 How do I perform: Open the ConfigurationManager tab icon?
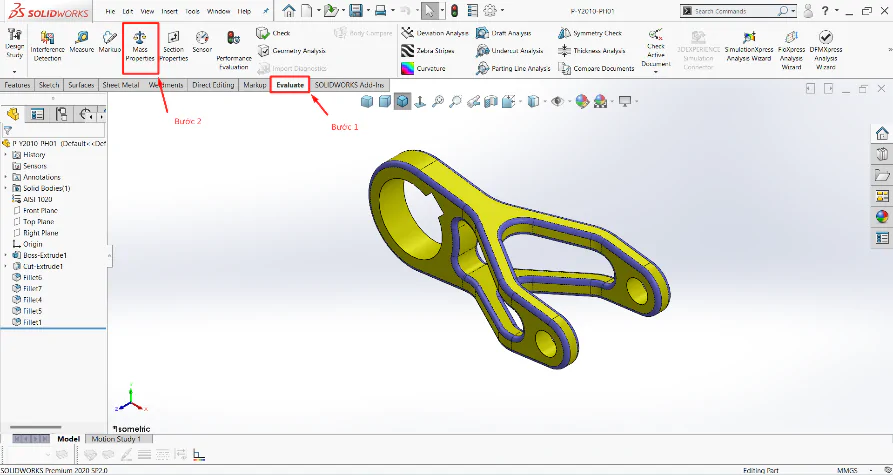click(x=62, y=114)
